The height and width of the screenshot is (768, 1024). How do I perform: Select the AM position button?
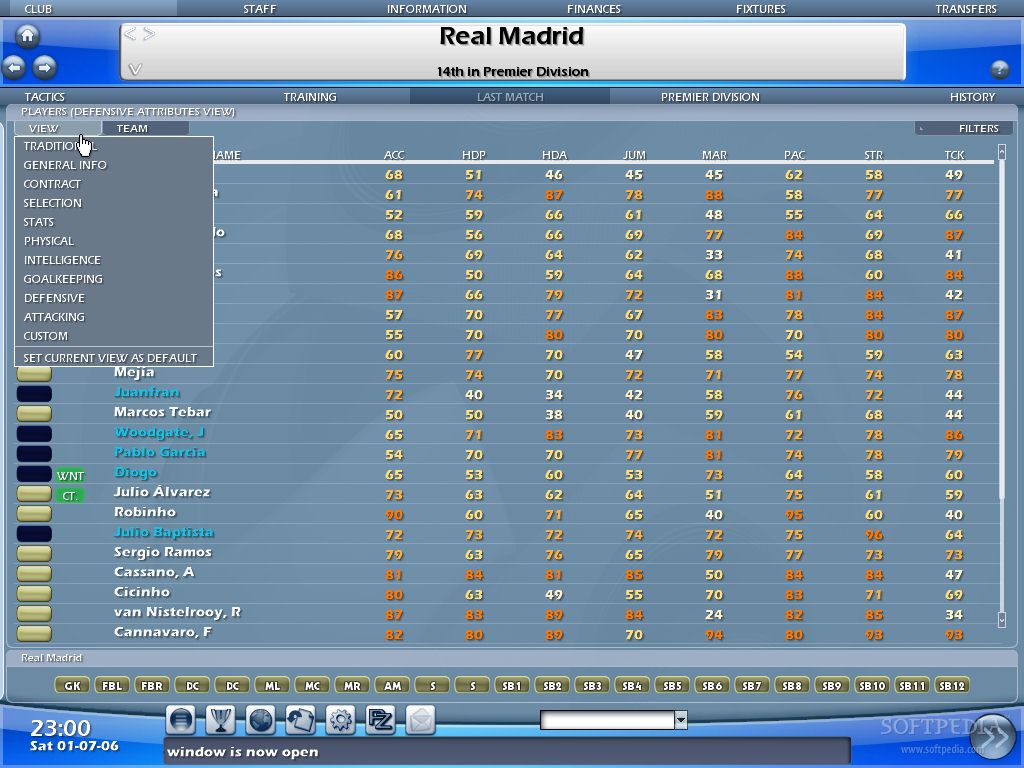click(x=392, y=685)
